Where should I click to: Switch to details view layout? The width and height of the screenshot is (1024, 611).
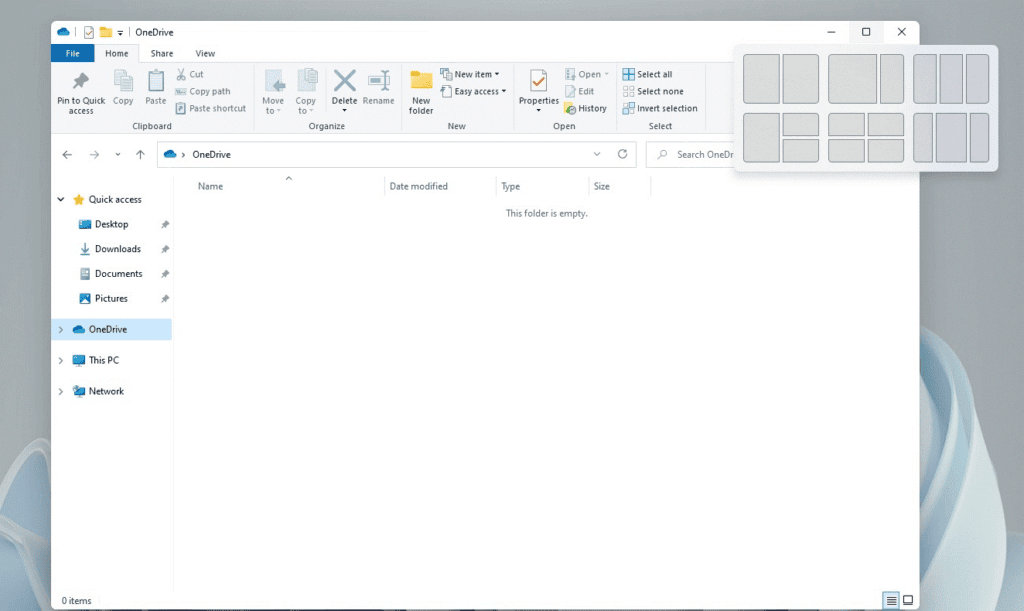(x=891, y=600)
